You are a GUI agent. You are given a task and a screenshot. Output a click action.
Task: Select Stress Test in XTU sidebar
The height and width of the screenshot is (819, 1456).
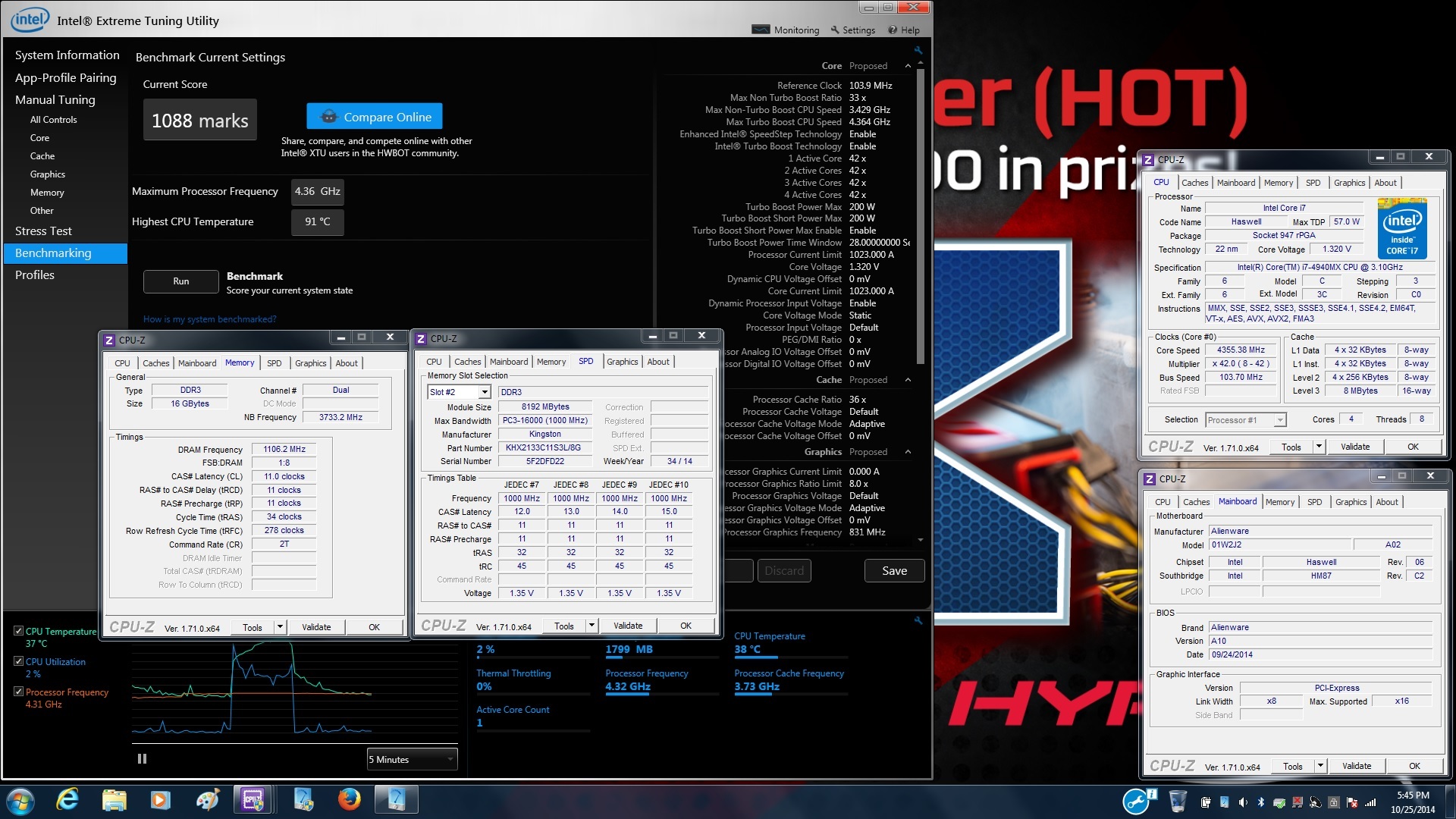click(43, 231)
